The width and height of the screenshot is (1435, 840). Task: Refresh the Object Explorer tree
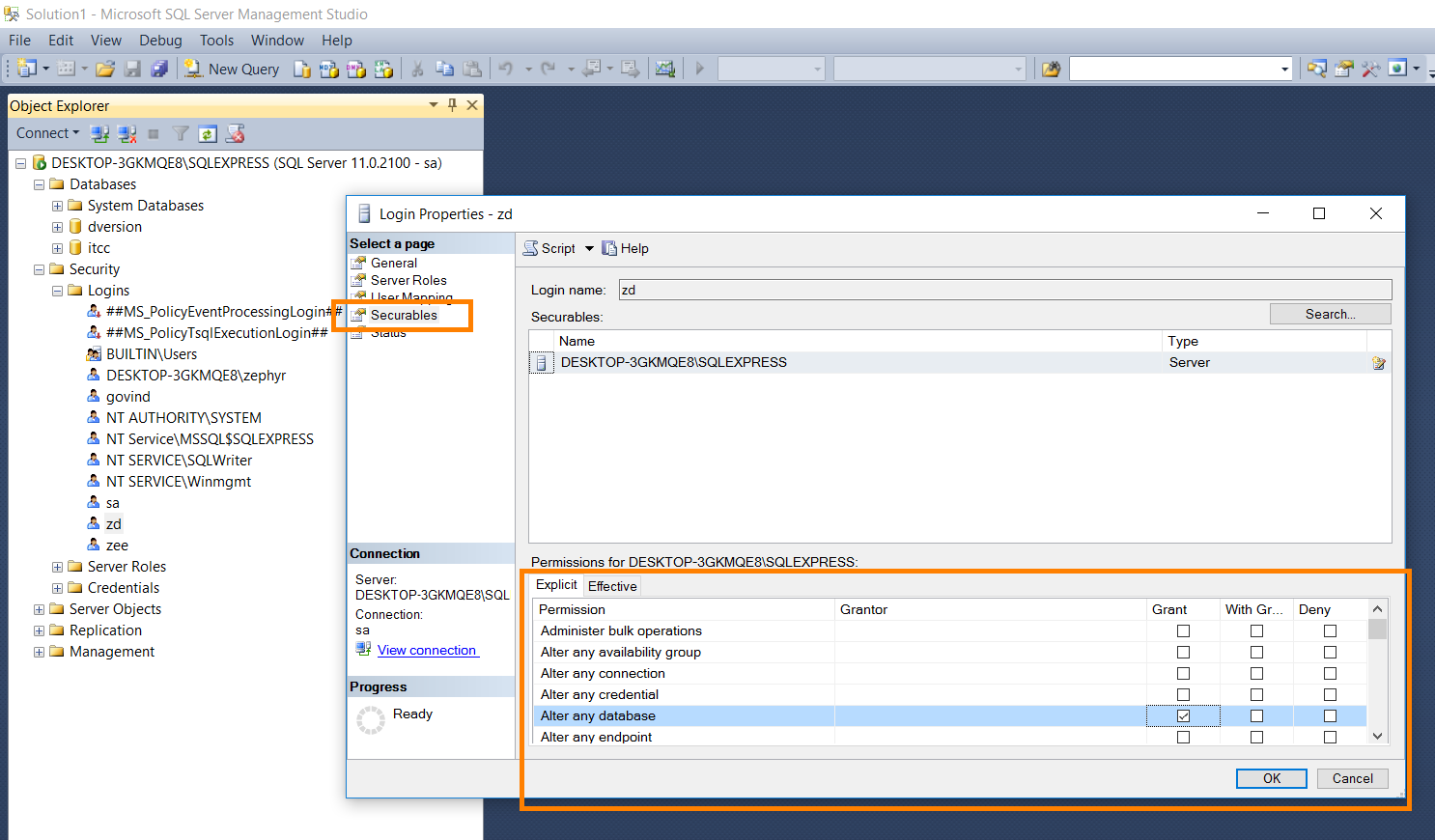point(208,133)
